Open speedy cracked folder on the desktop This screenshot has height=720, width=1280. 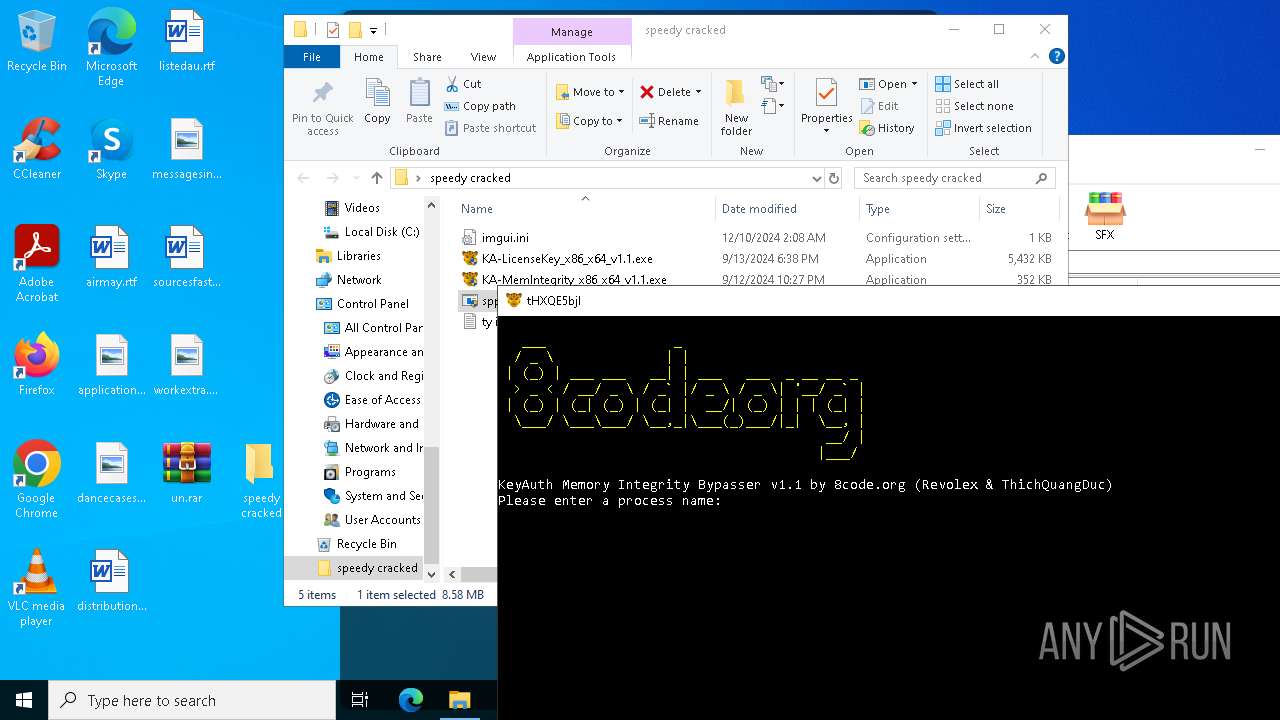tap(260, 480)
